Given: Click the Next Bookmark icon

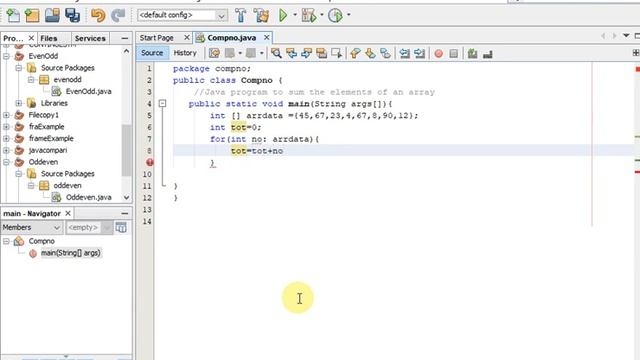Looking at the screenshot, I should 370,53.
